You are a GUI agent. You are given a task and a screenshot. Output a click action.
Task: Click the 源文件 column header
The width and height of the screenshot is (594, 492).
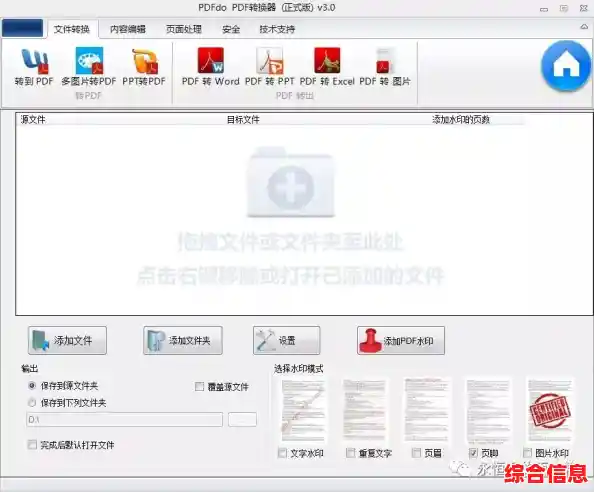(33, 120)
